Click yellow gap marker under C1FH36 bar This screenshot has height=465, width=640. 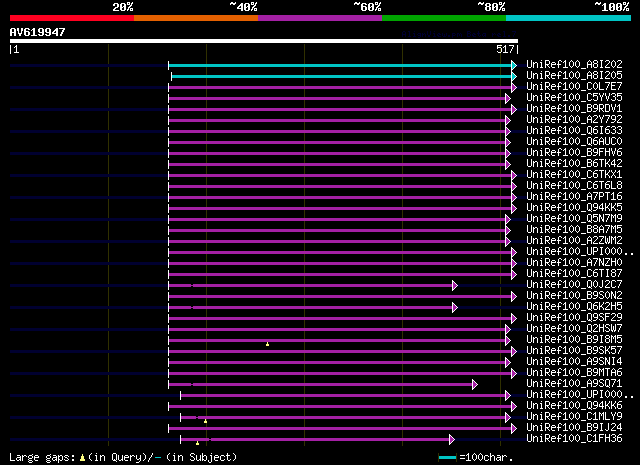click(x=198, y=443)
